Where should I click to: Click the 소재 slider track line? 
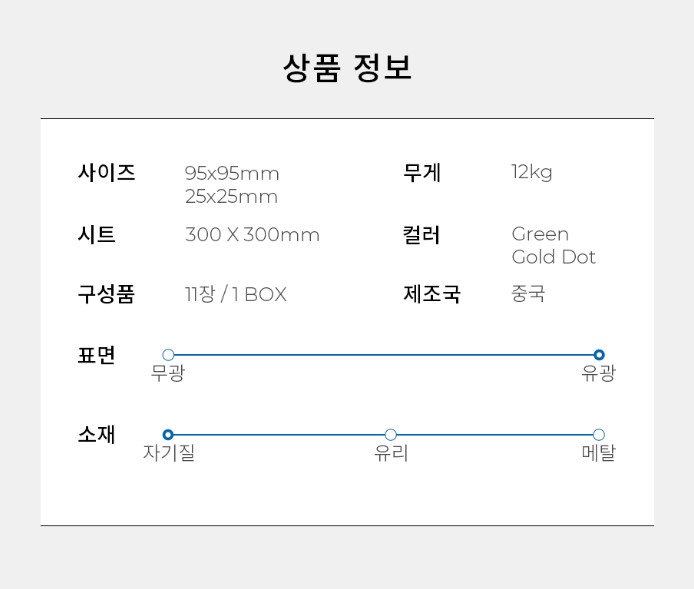click(280, 435)
